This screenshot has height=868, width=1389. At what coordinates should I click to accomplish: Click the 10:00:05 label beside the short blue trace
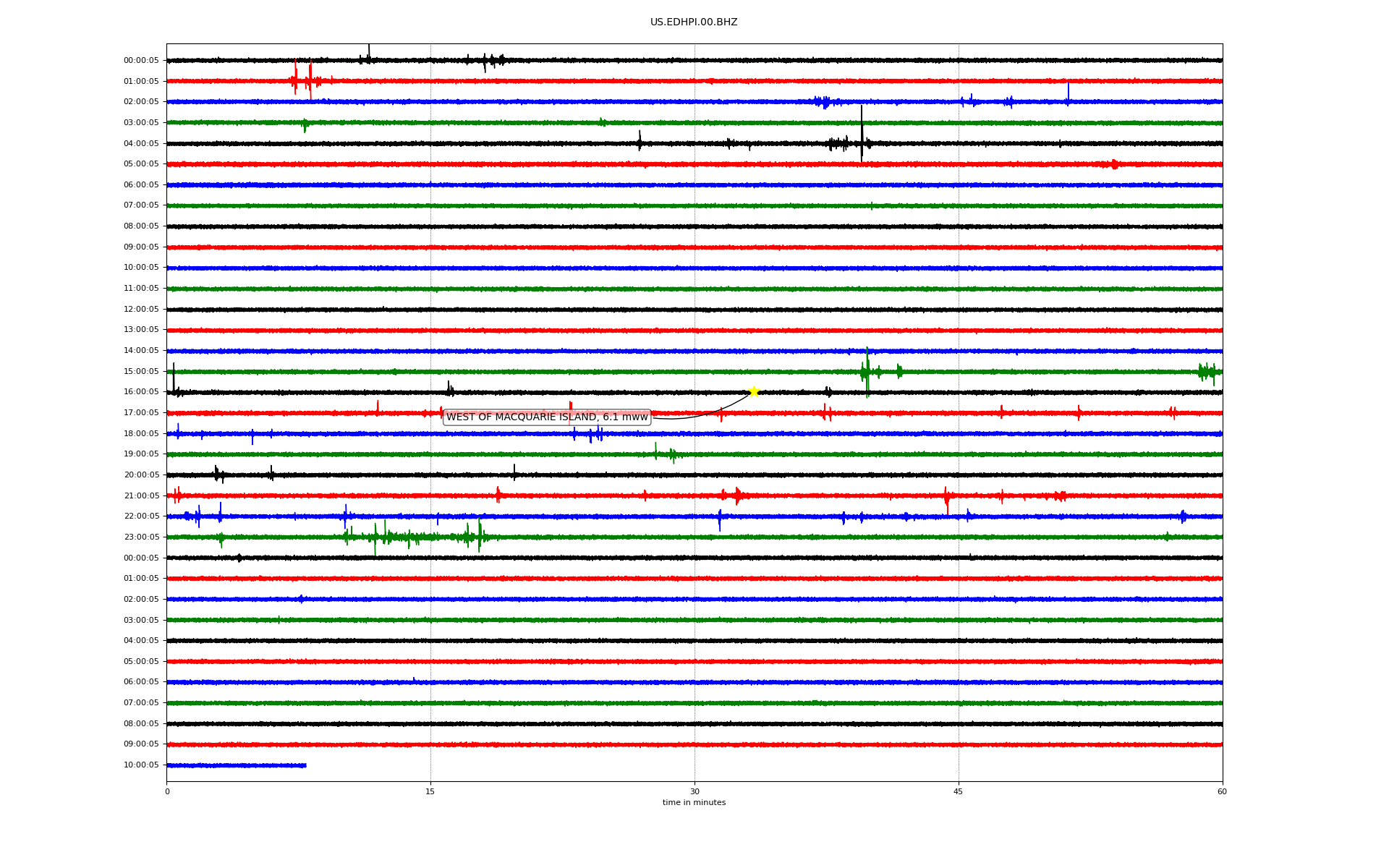(141, 765)
